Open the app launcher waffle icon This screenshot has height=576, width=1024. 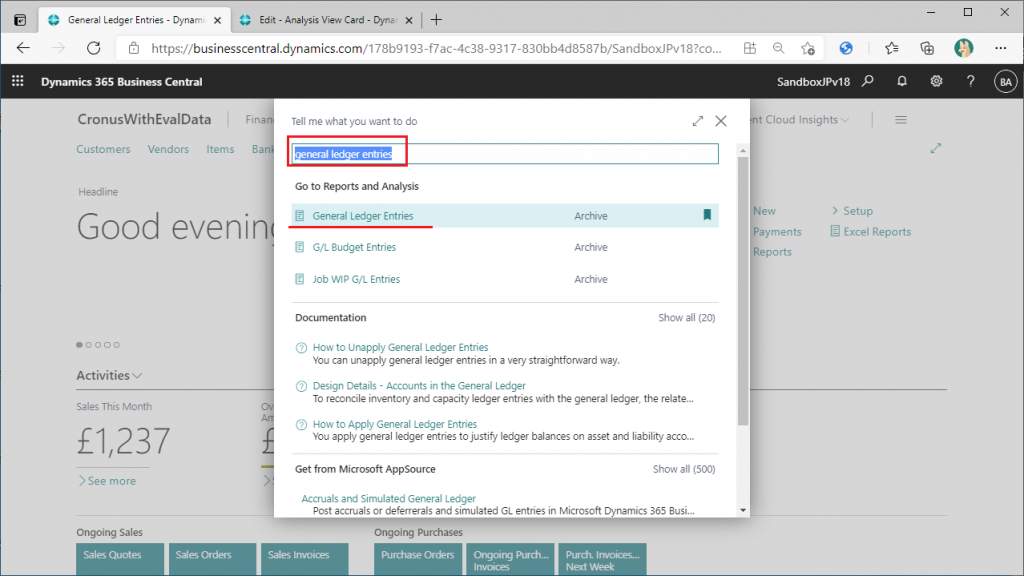(18, 81)
